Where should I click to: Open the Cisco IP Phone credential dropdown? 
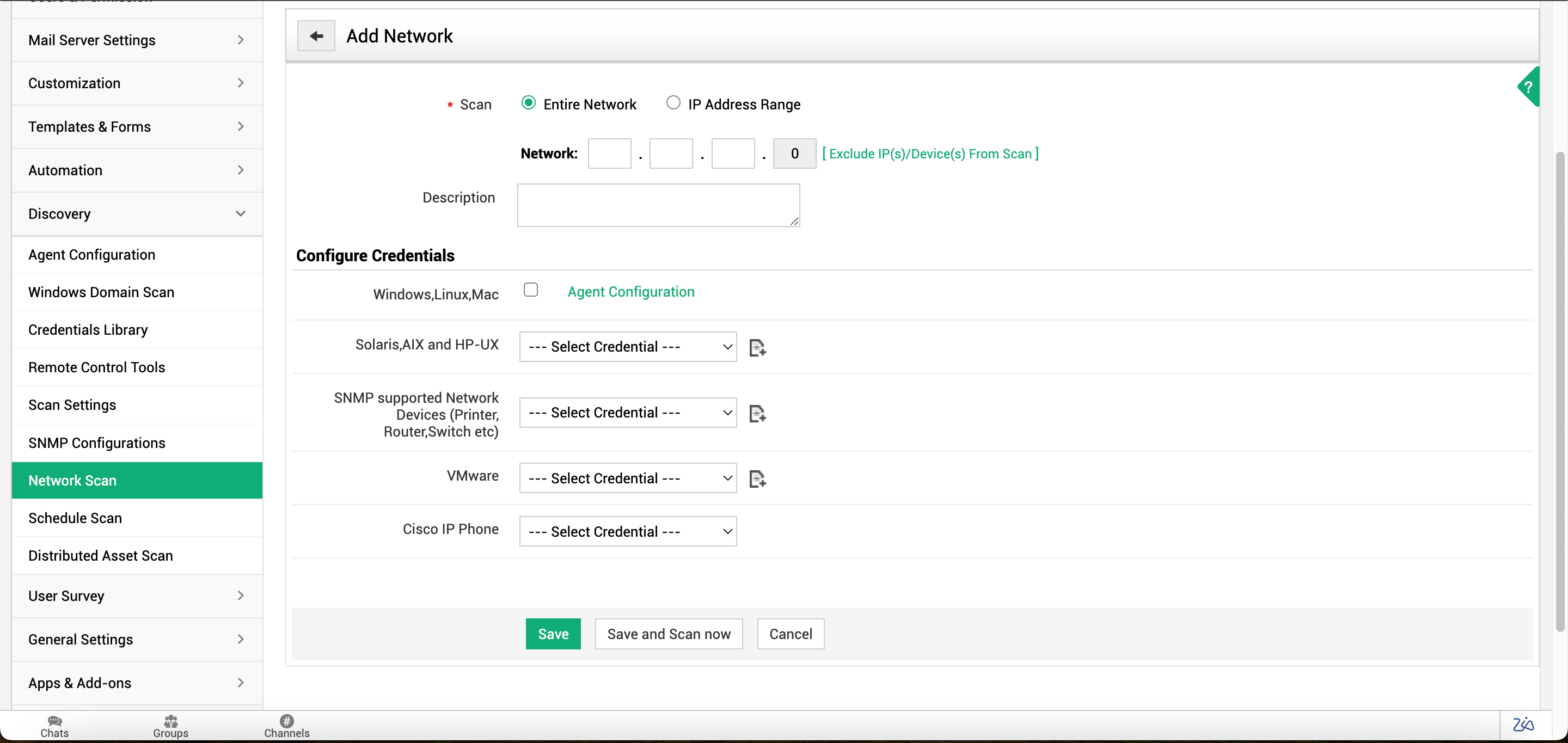(628, 531)
